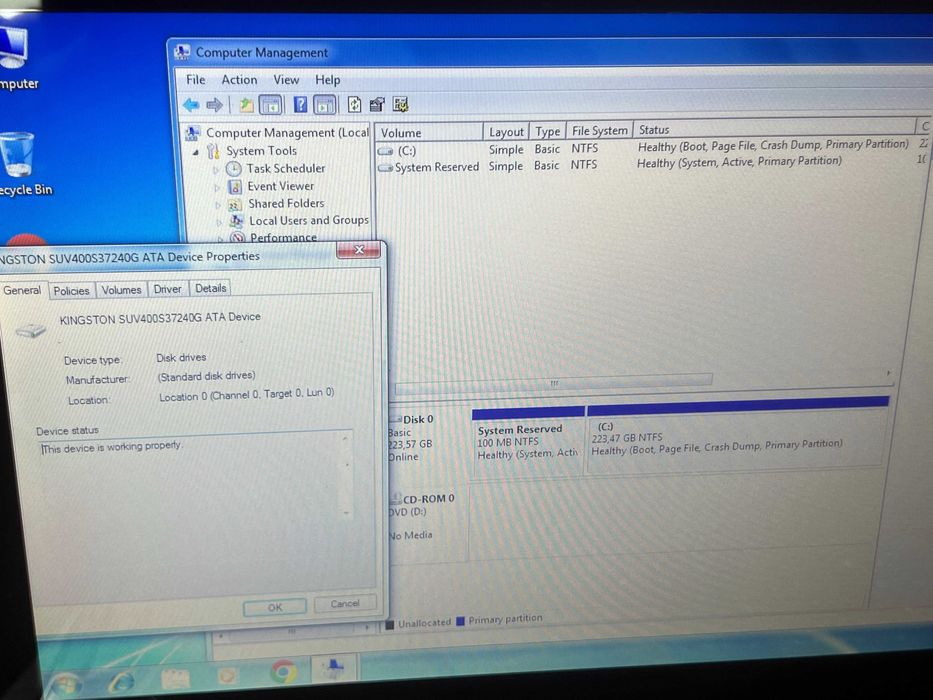Click Cancel in Device Properties dialog
933x700 pixels.
(345, 604)
